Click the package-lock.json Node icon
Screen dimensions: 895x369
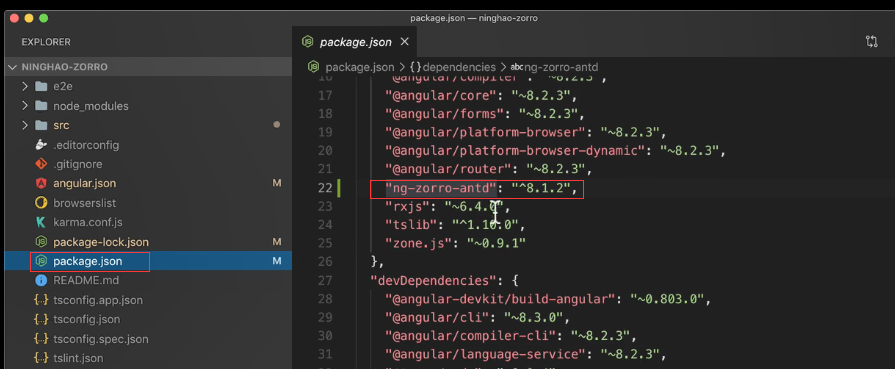click(x=41, y=242)
